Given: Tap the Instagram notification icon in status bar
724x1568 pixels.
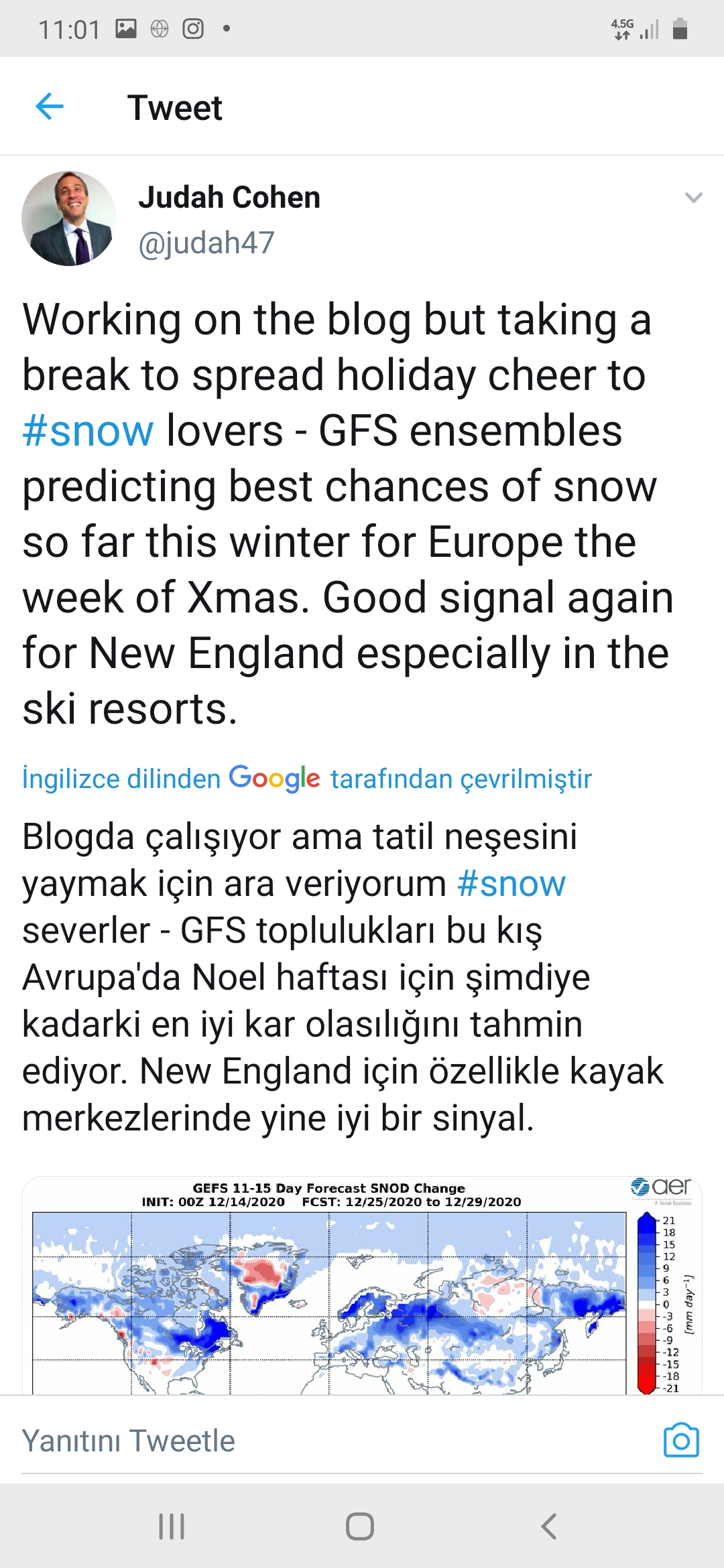Looking at the screenshot, I should tap(193, 29).
